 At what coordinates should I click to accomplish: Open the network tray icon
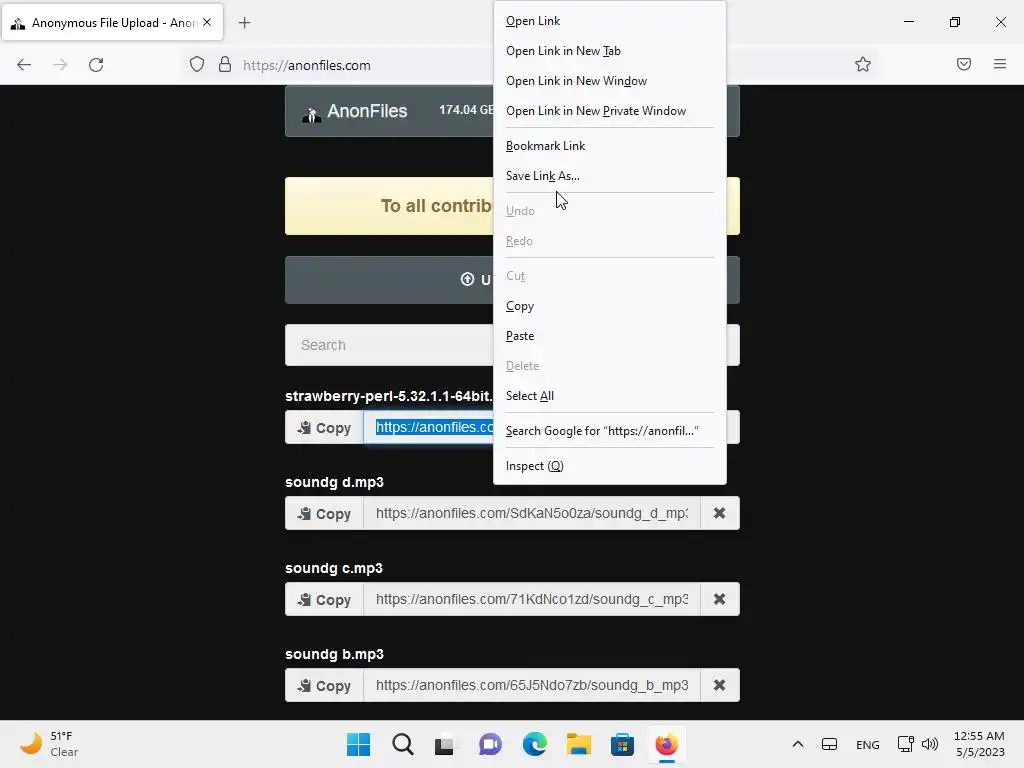pos(906,744)
